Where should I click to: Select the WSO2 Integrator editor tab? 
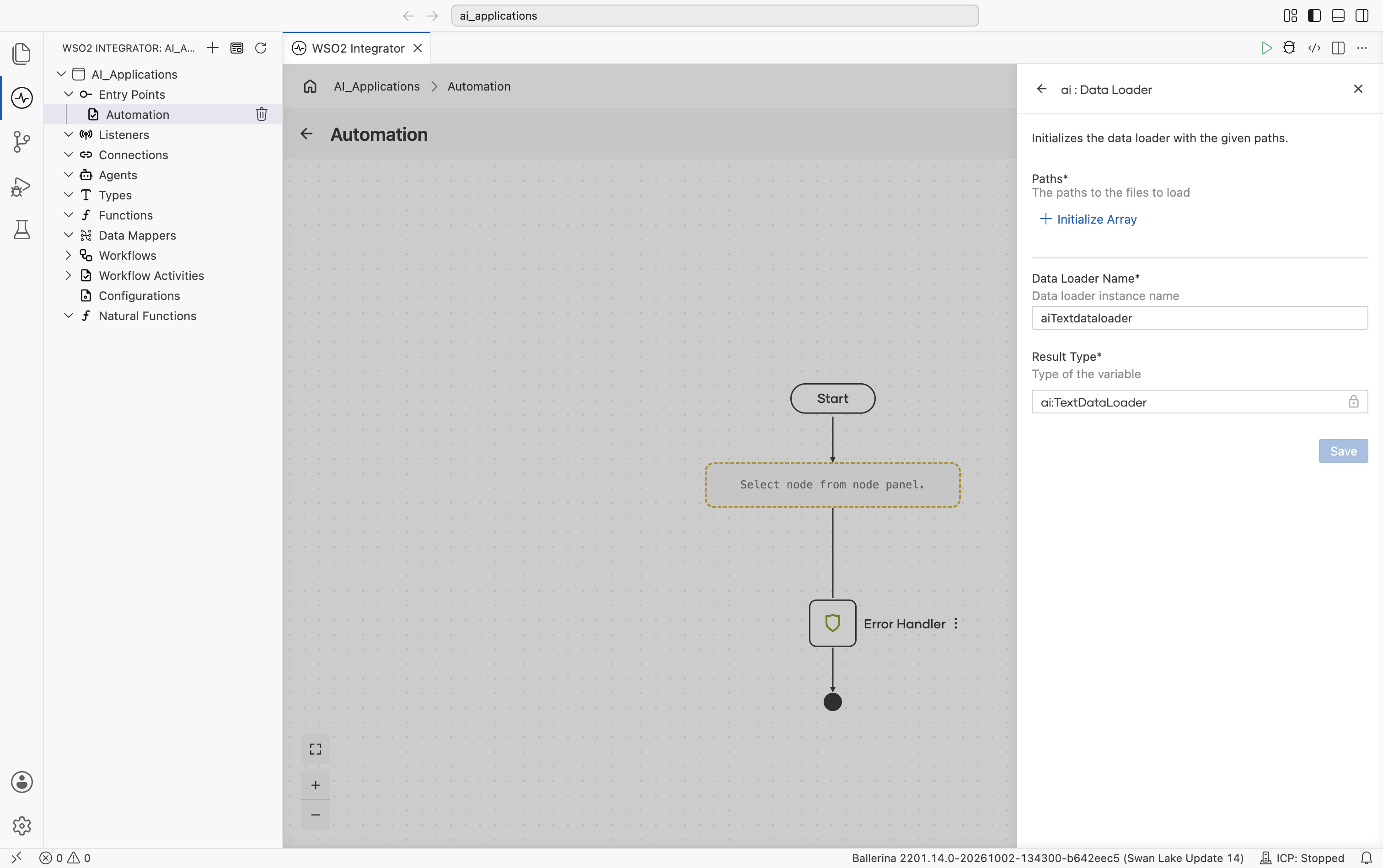(357, 48)
